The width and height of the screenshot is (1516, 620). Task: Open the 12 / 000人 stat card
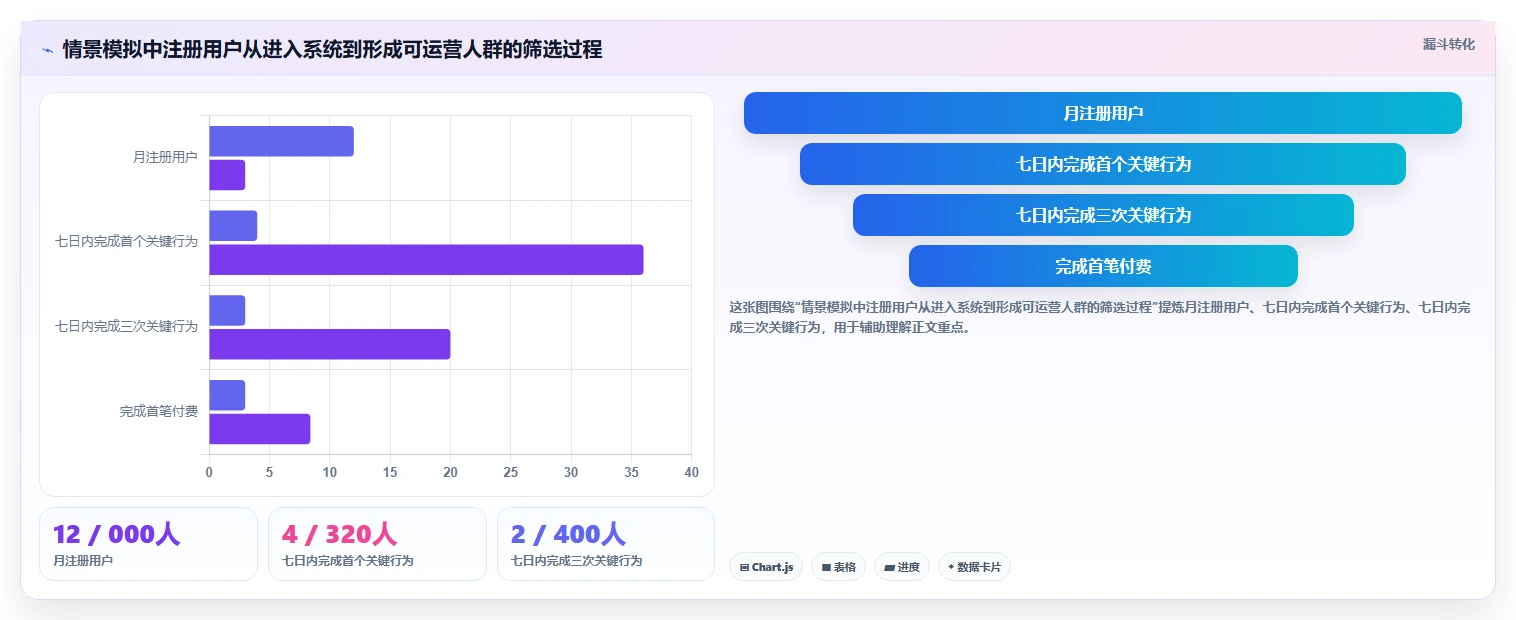tap(148, 544)
